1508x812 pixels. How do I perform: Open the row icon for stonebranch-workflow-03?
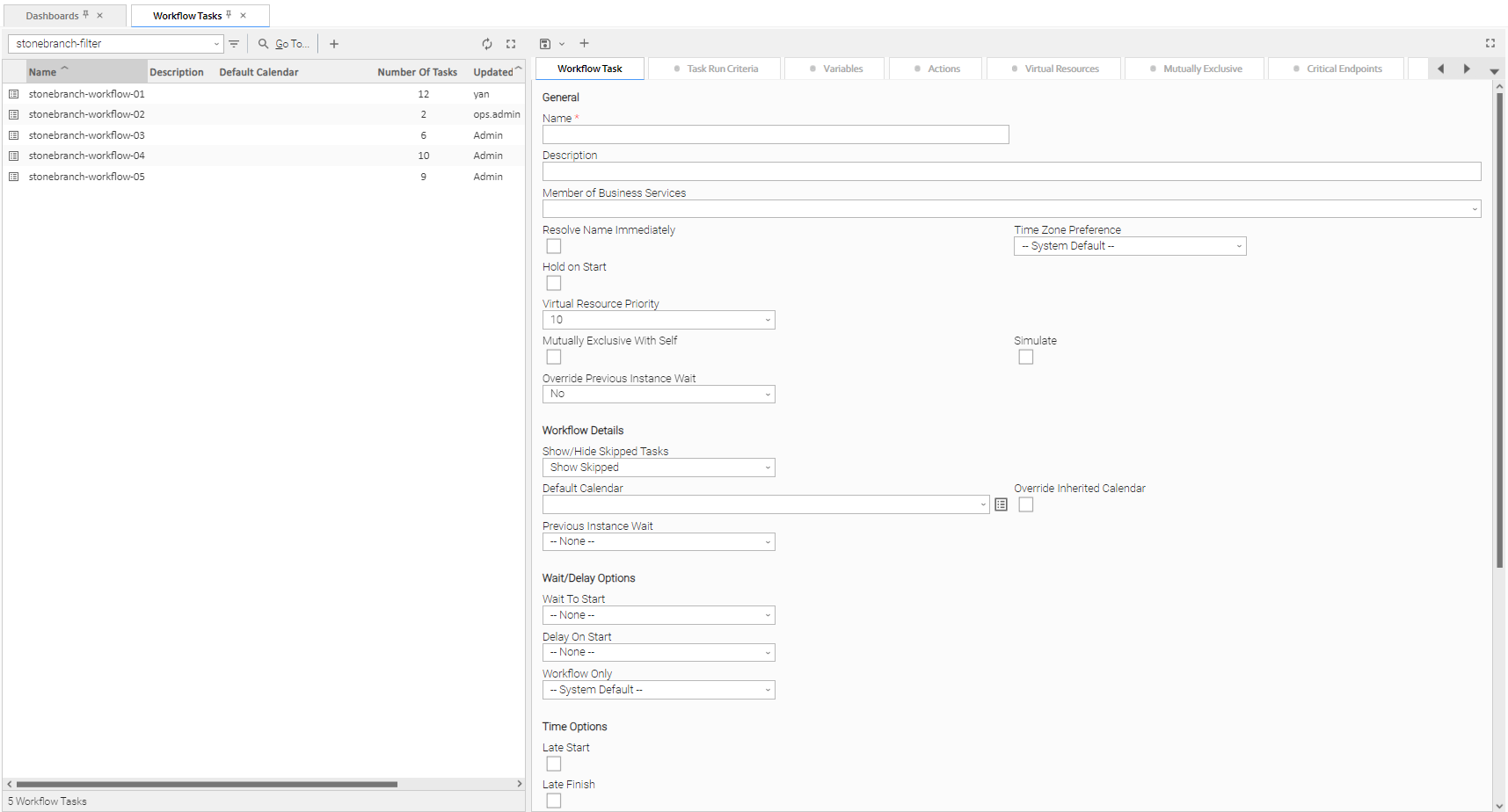(x=14, y=135)
